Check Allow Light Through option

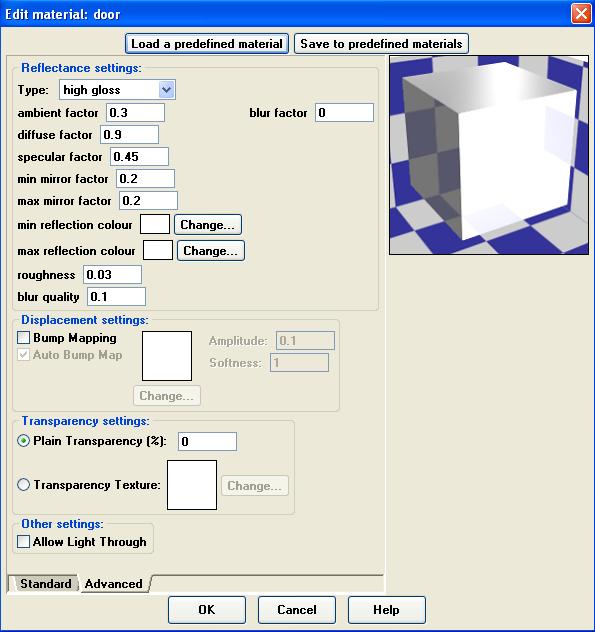click(x=23, y=542)
